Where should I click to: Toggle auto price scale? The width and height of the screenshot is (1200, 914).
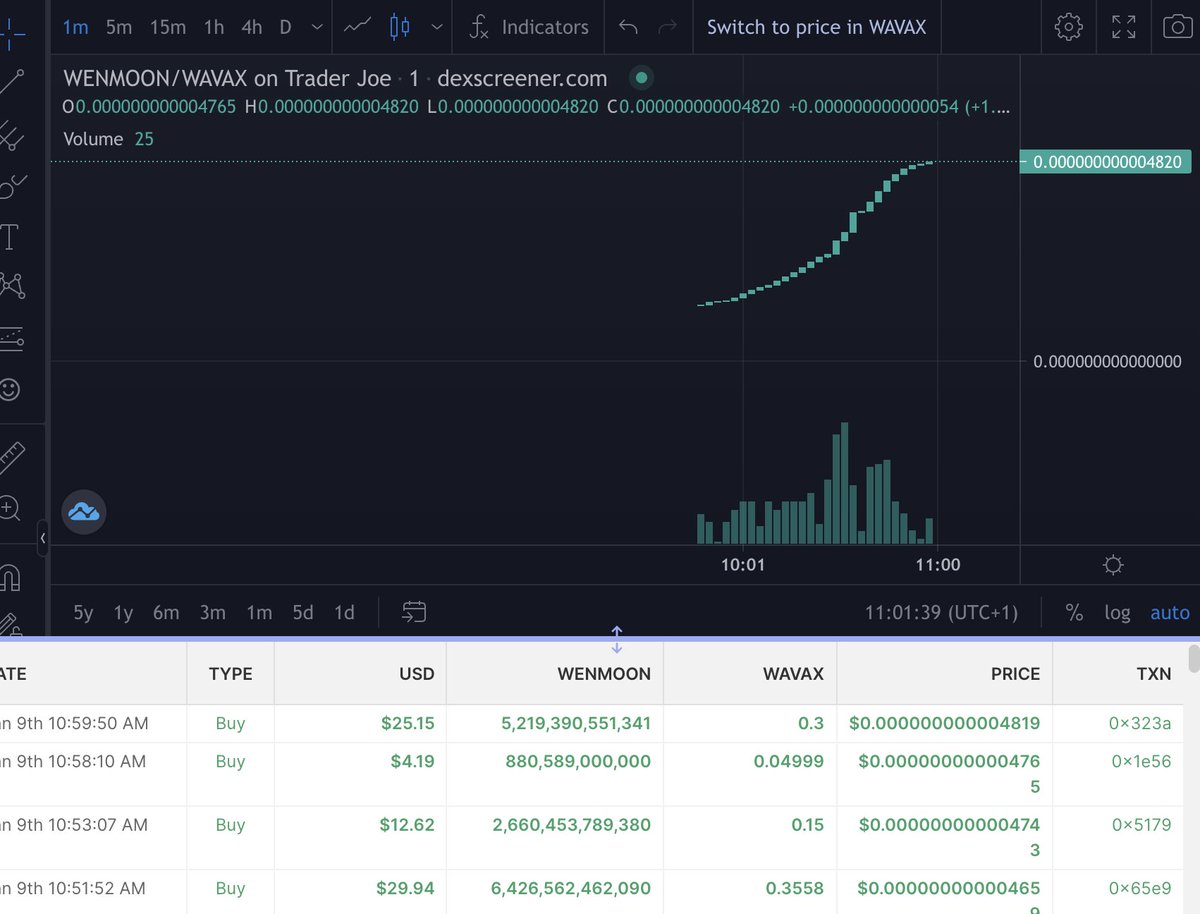point(1170,612)
